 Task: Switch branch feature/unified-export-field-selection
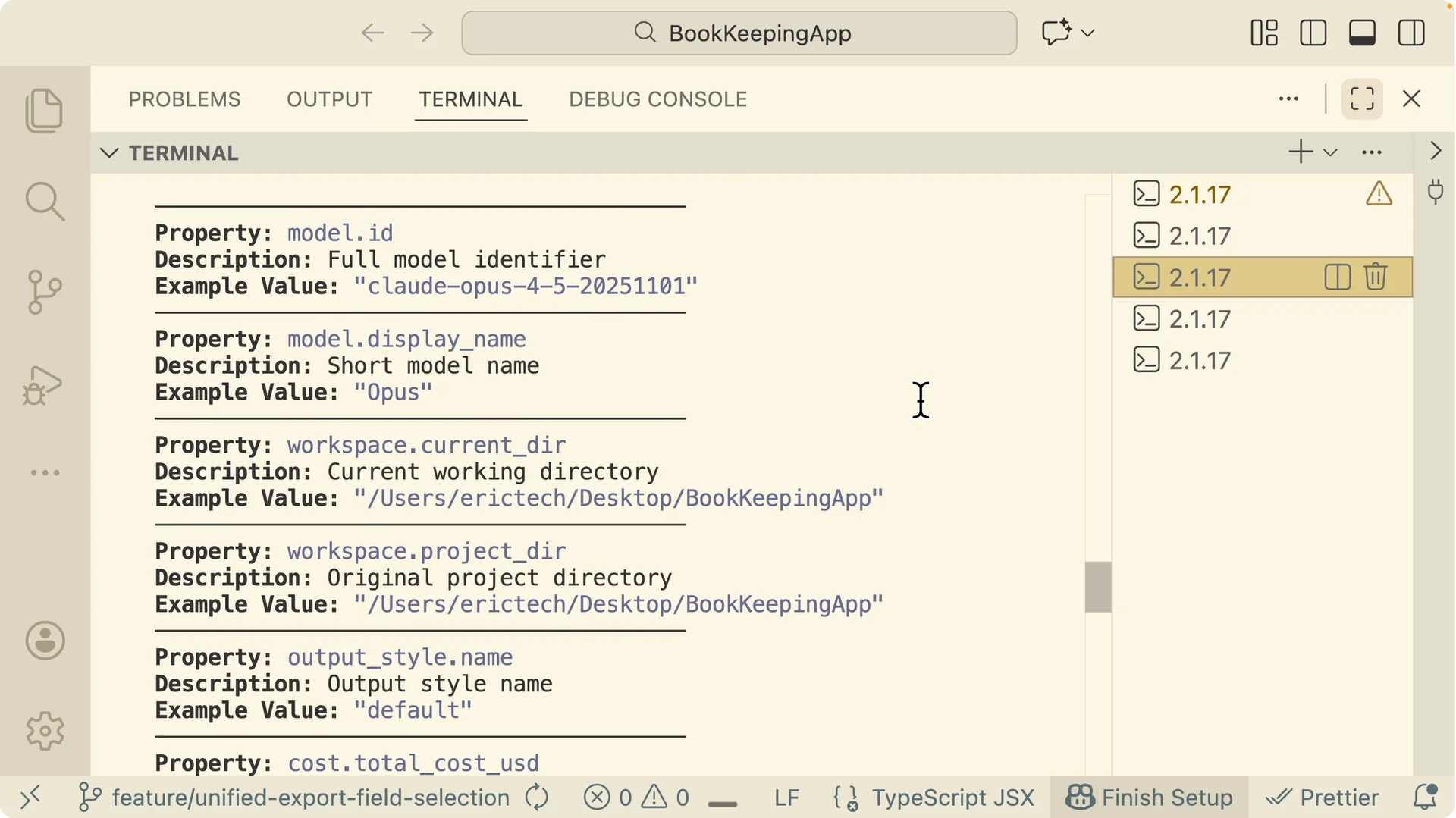293,798
